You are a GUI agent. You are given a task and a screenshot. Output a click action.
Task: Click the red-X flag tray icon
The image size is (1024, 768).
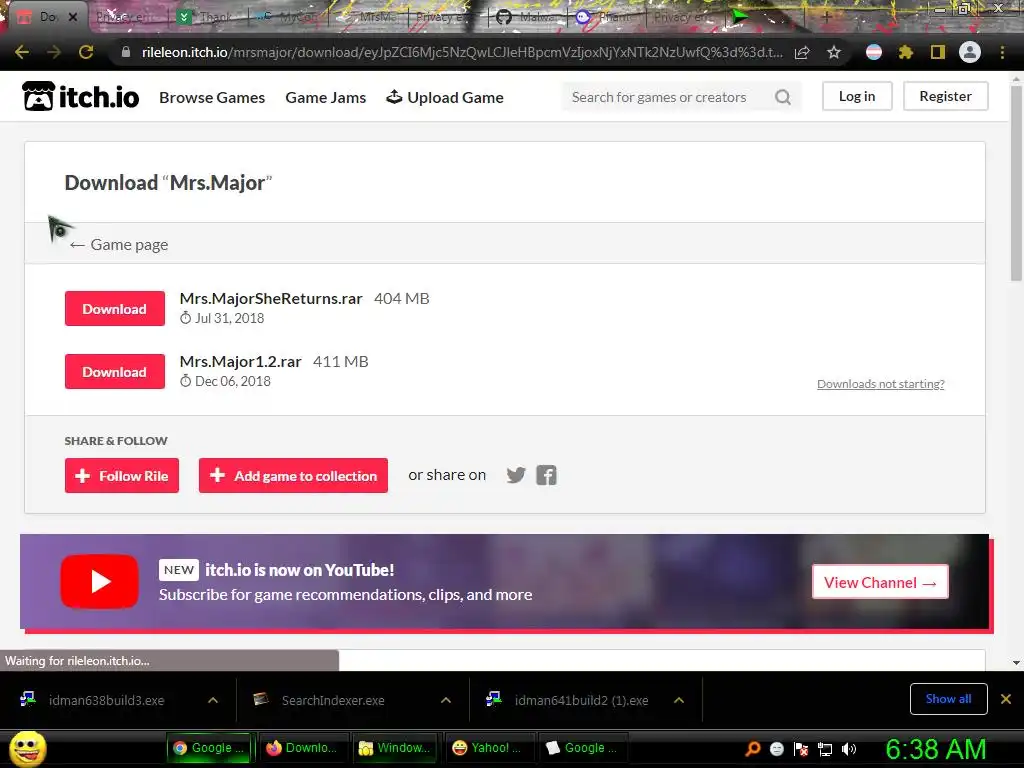click(801, 749)
